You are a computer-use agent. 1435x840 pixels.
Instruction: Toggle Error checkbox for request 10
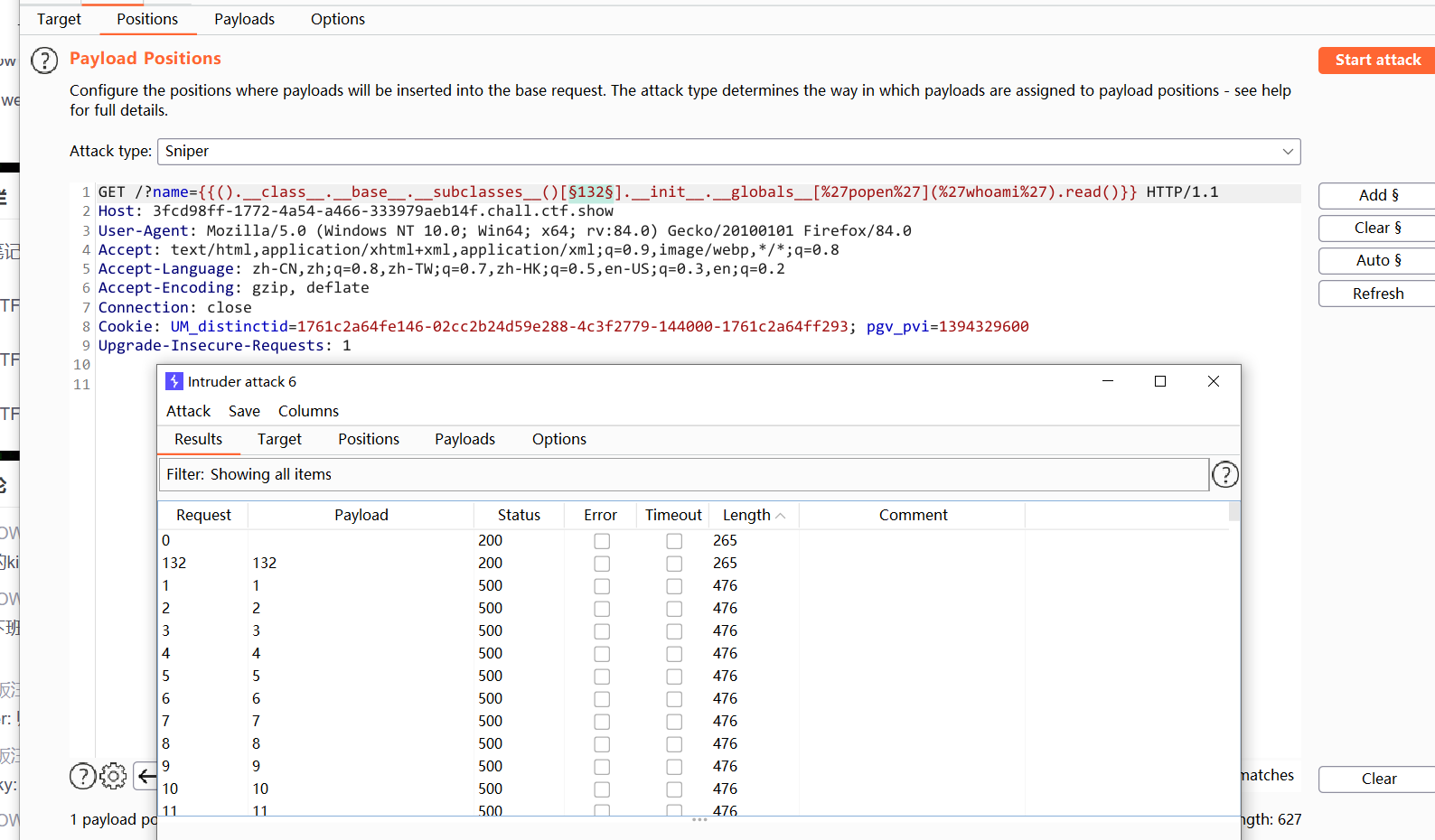(602, 789)
